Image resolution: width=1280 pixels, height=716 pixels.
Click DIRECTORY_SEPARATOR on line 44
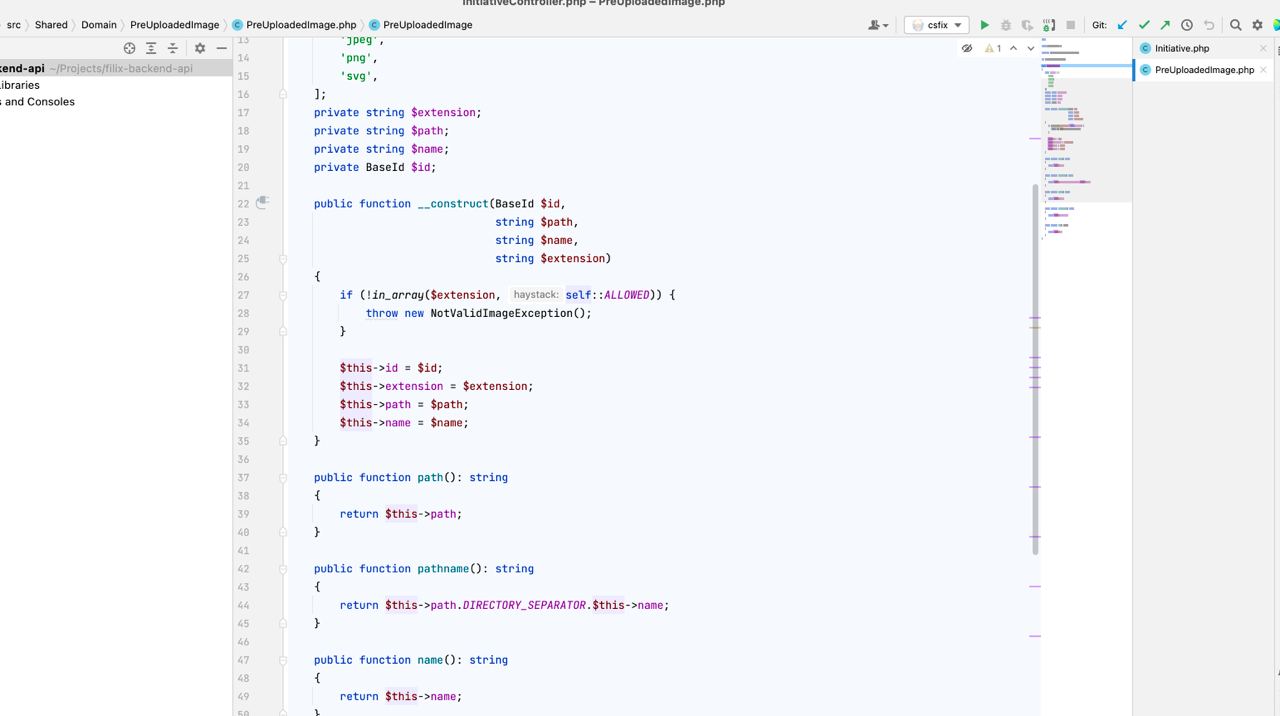(x=524, y=605)
